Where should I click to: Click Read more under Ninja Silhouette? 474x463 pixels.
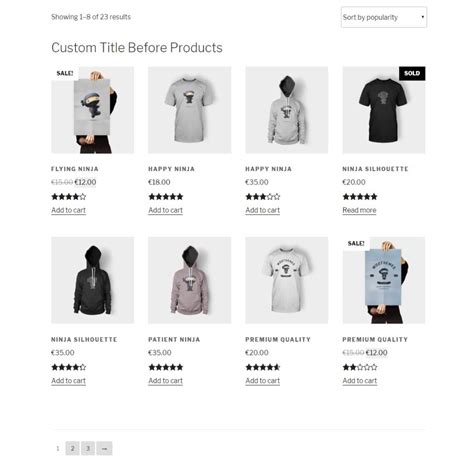(x=359, y=210)
